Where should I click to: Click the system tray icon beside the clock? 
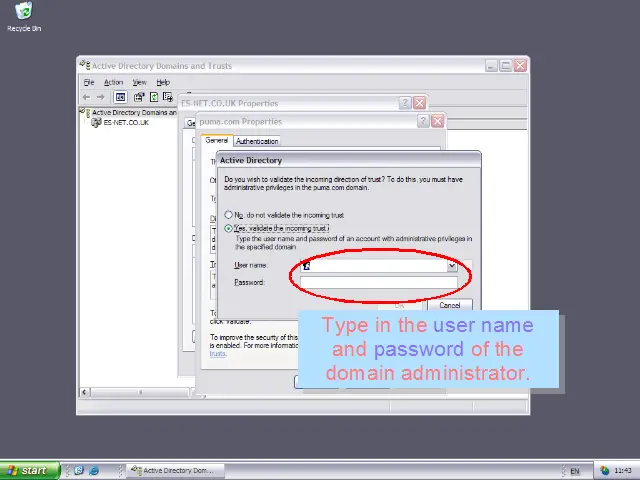click(604, 471)
